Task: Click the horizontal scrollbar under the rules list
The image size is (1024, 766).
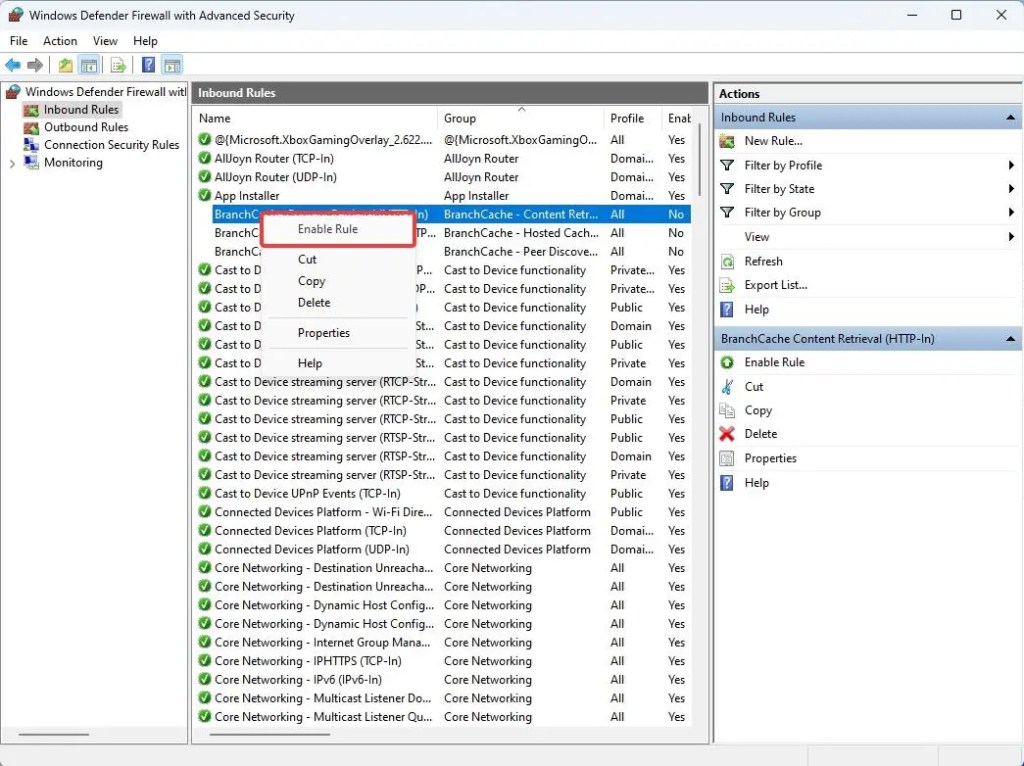Action: 270,734
